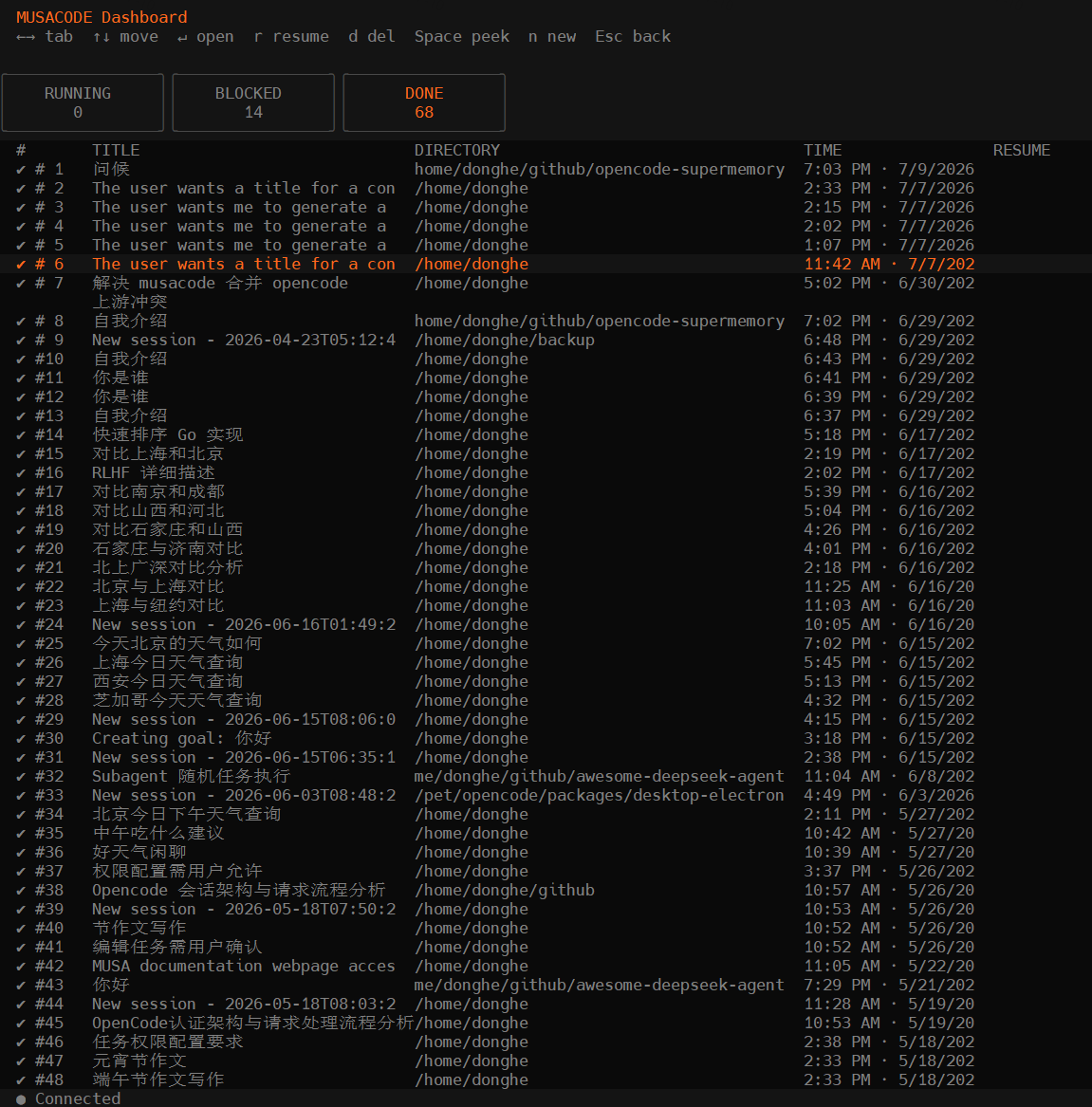The image size is (1092, 1107).
Task: Open session 元宵节作文
Action: tap(546, 1061)
